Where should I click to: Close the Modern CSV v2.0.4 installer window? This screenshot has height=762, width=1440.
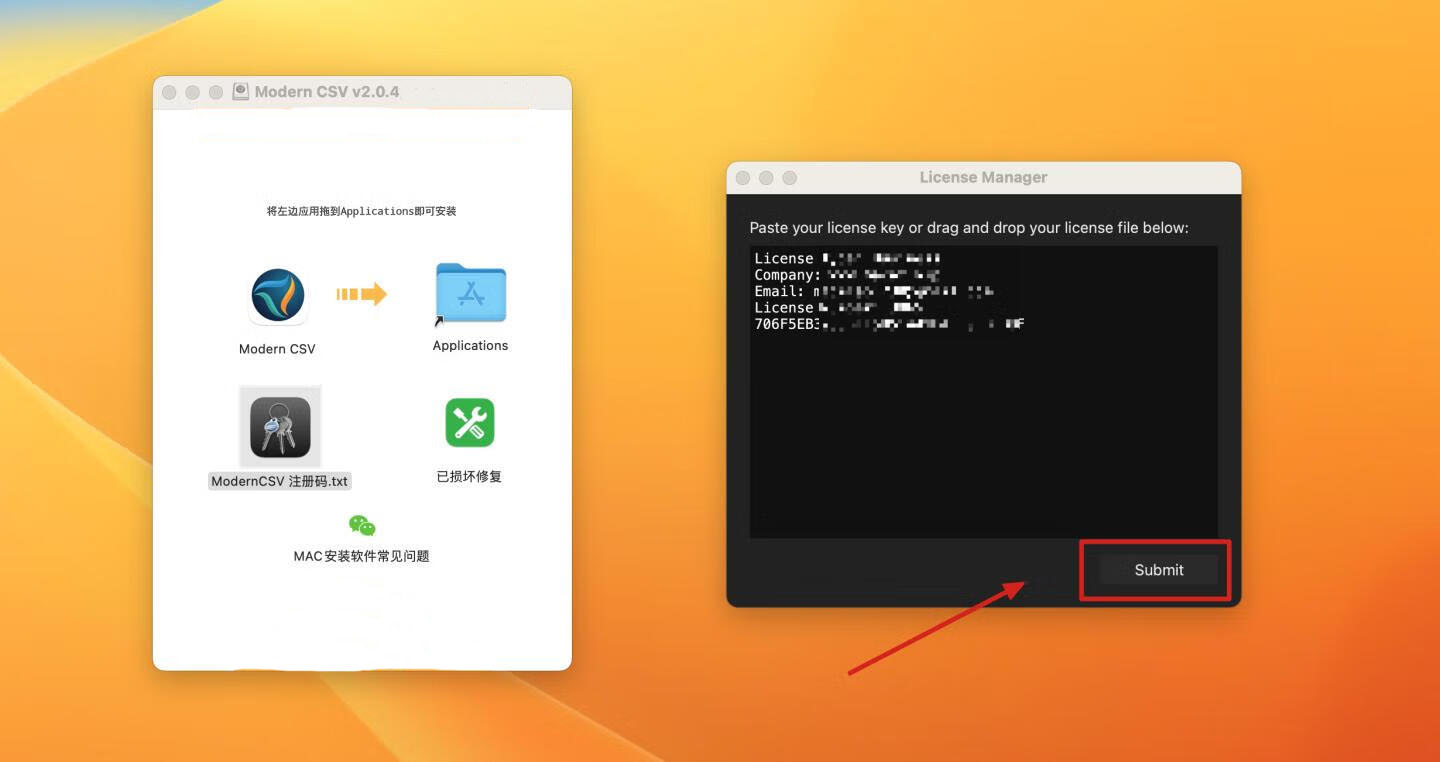[169, 92]
